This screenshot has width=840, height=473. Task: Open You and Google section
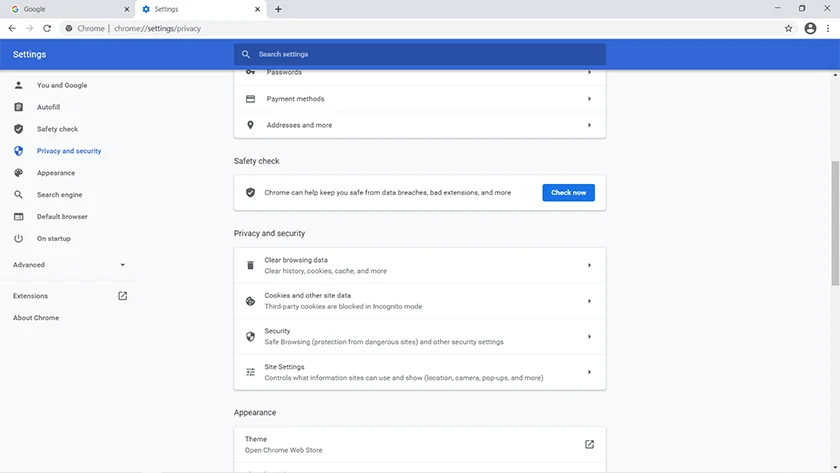(62, 85)
